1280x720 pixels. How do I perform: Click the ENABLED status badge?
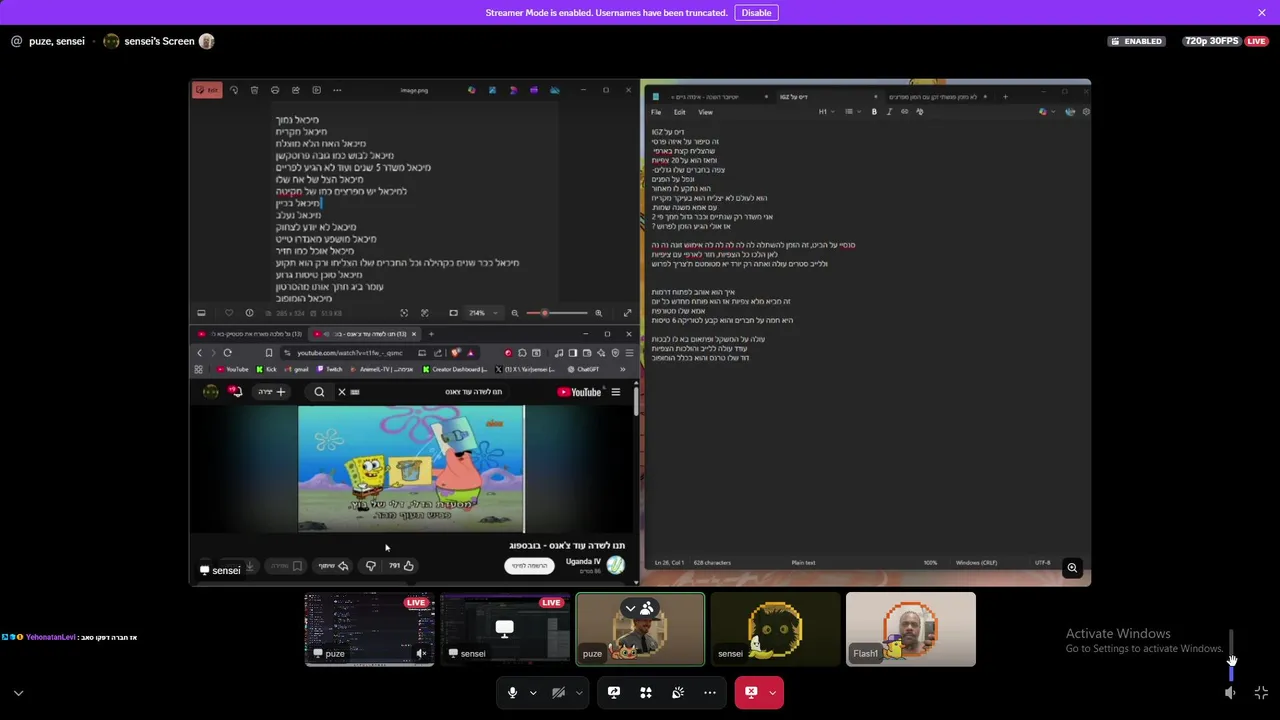(1136, 41)
